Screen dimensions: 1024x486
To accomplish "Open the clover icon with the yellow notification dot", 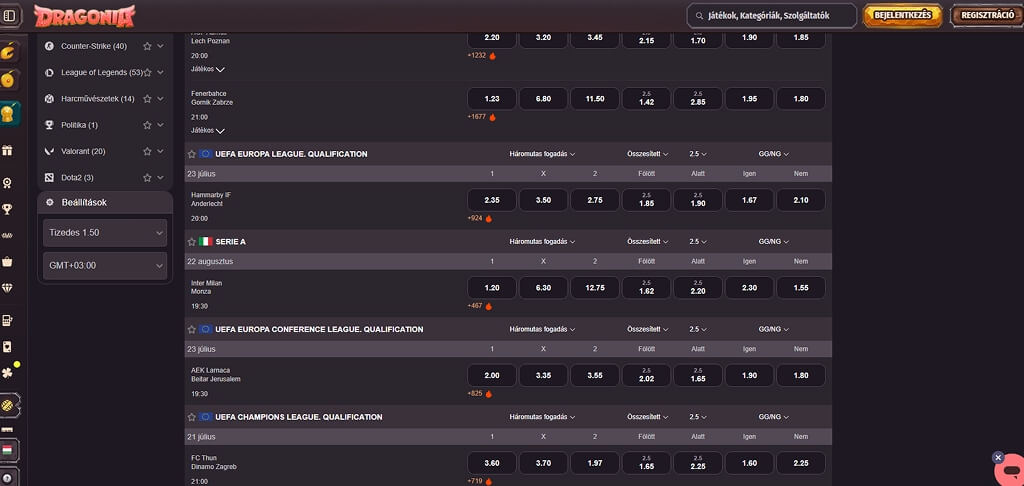I will (7, 372).
